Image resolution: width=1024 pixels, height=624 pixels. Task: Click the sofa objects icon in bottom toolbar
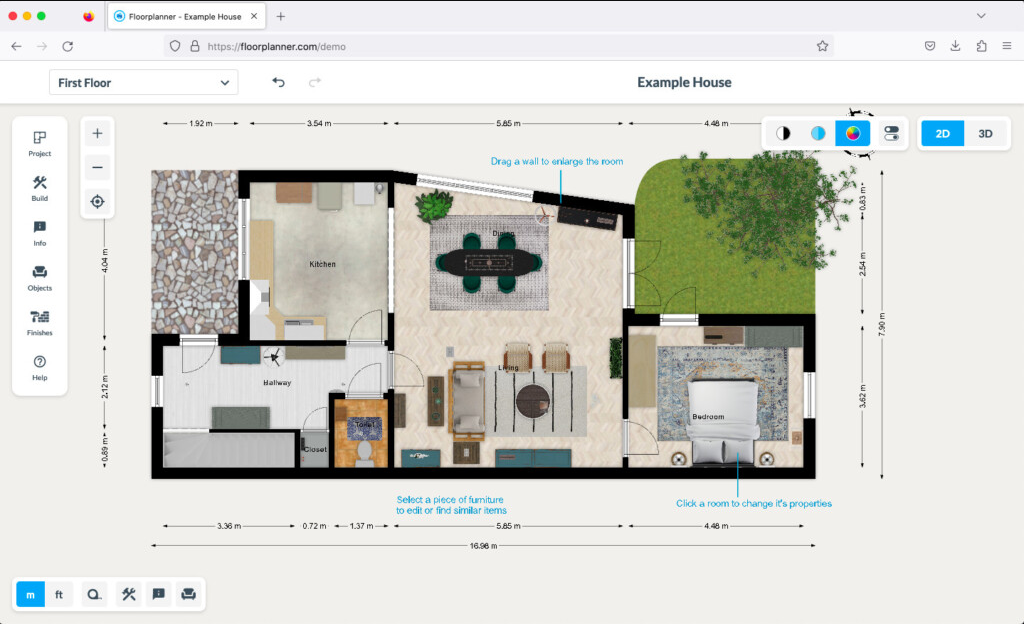[x=189, y=594]
